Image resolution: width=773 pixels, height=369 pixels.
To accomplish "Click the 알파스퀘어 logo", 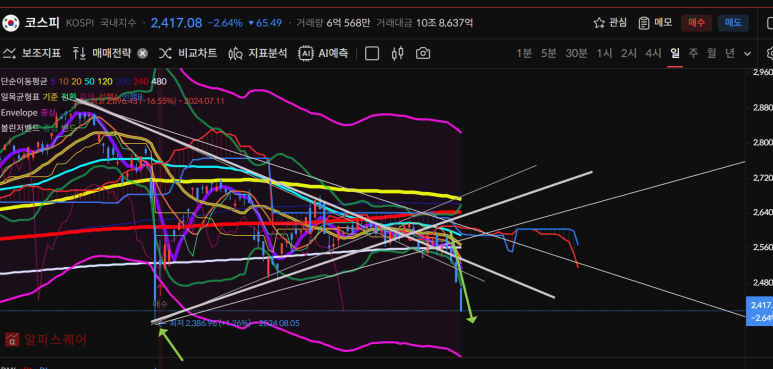I will pos(46,339).
